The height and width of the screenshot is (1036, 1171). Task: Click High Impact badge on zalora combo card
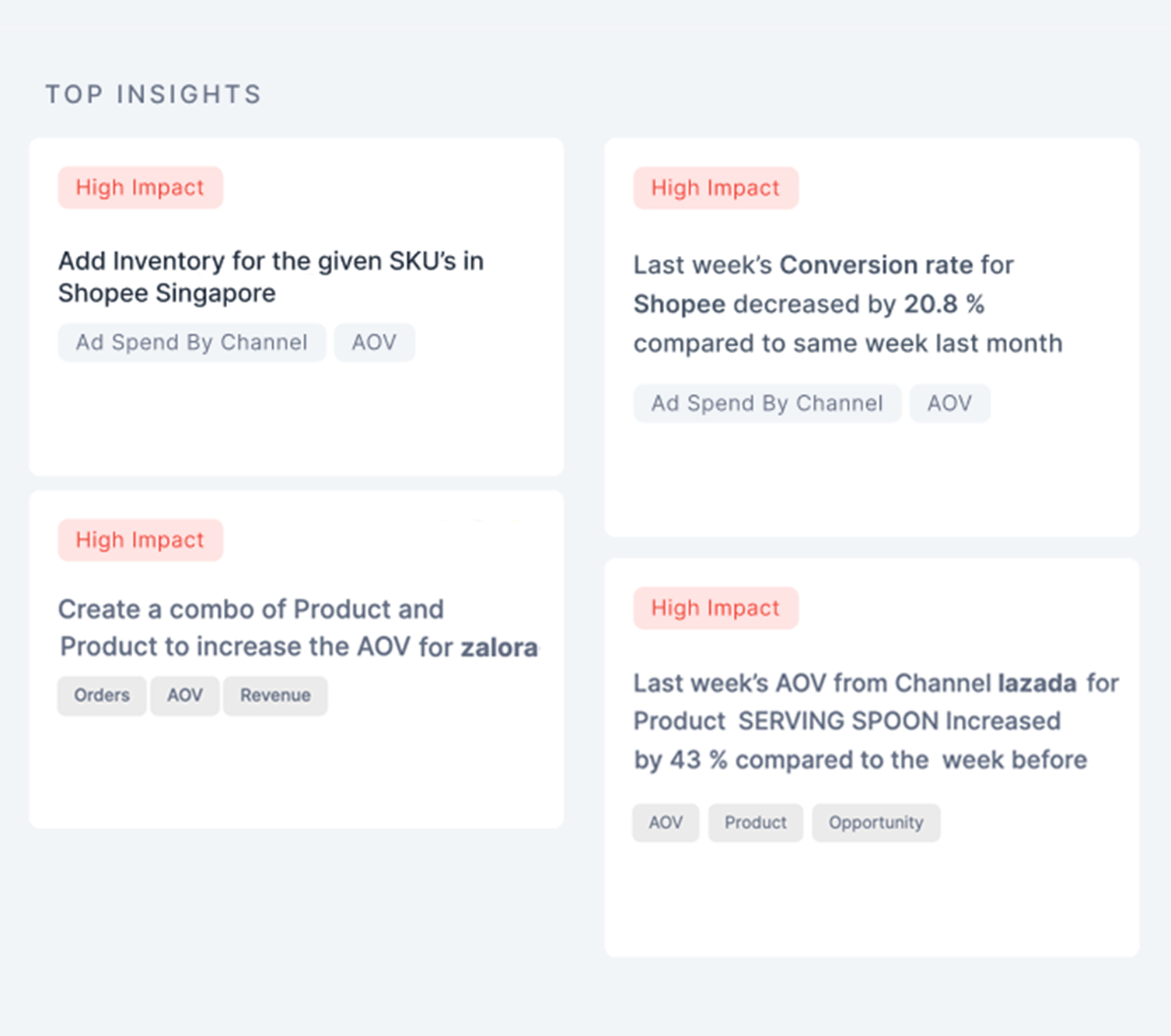[140, 540]
